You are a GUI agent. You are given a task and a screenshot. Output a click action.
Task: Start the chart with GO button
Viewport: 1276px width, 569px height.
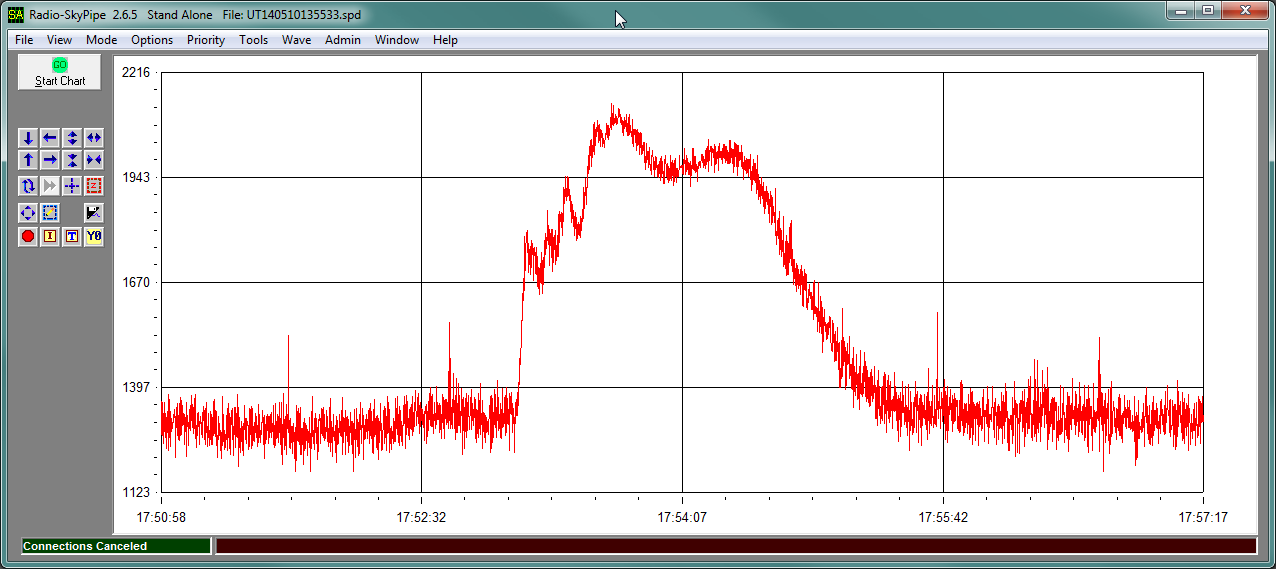point(60,72)
